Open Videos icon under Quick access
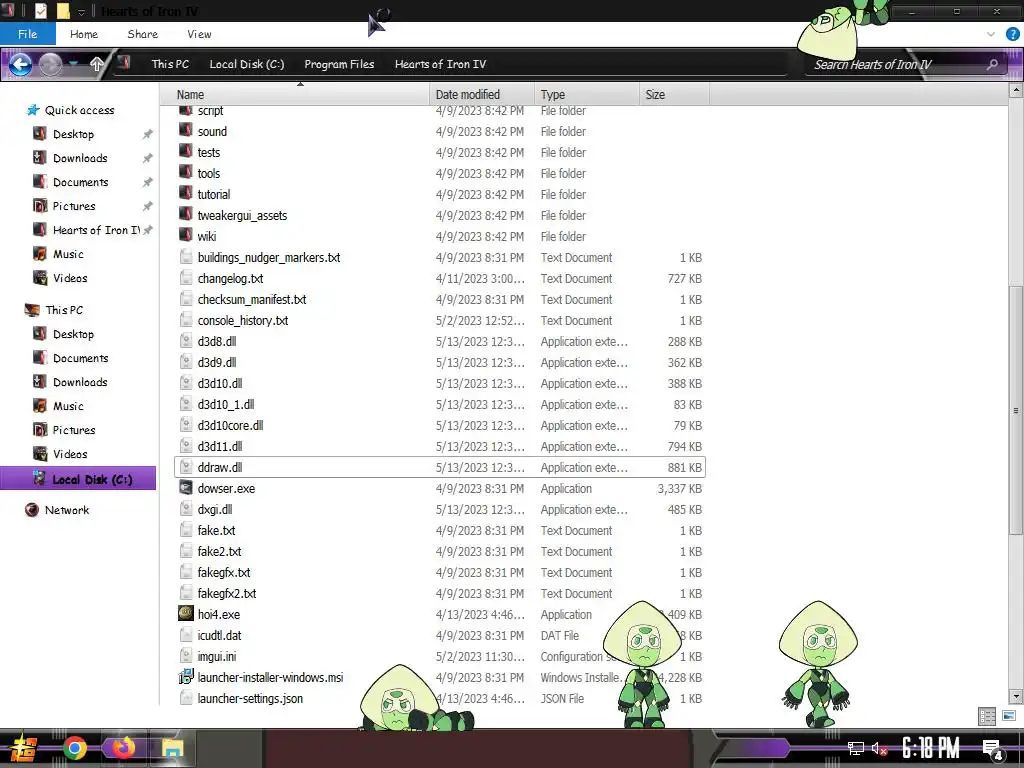This screenshot has height=768, width=1024. tap(40, 278)
